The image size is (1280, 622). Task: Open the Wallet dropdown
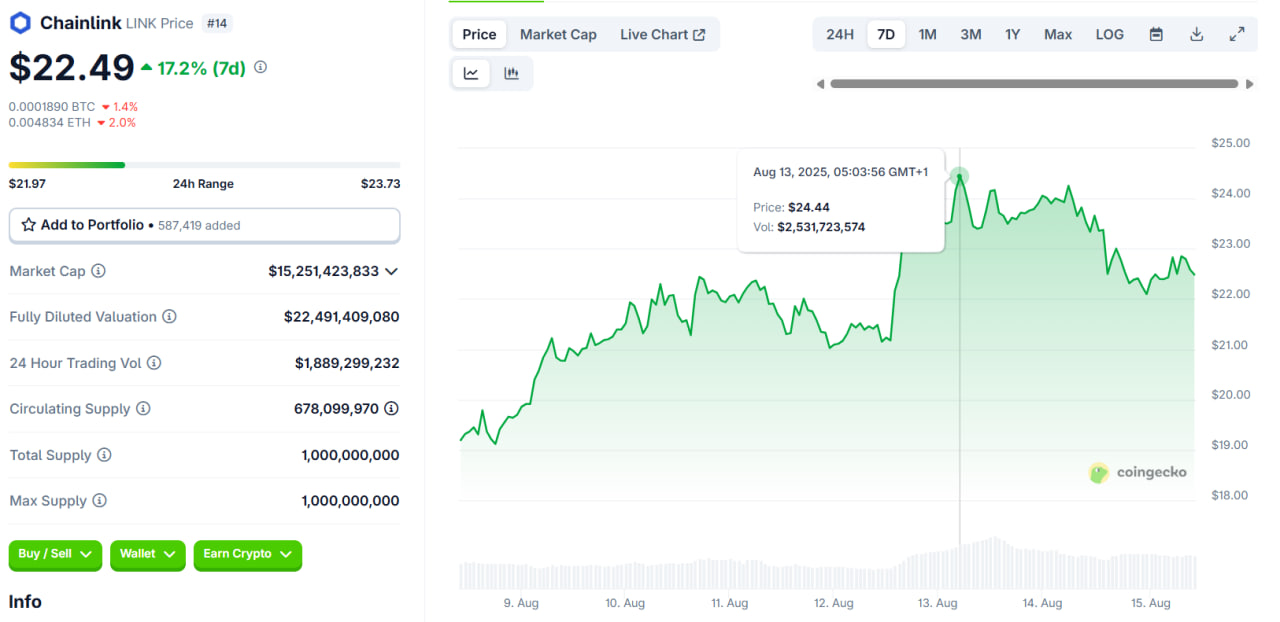pos(147,554)
